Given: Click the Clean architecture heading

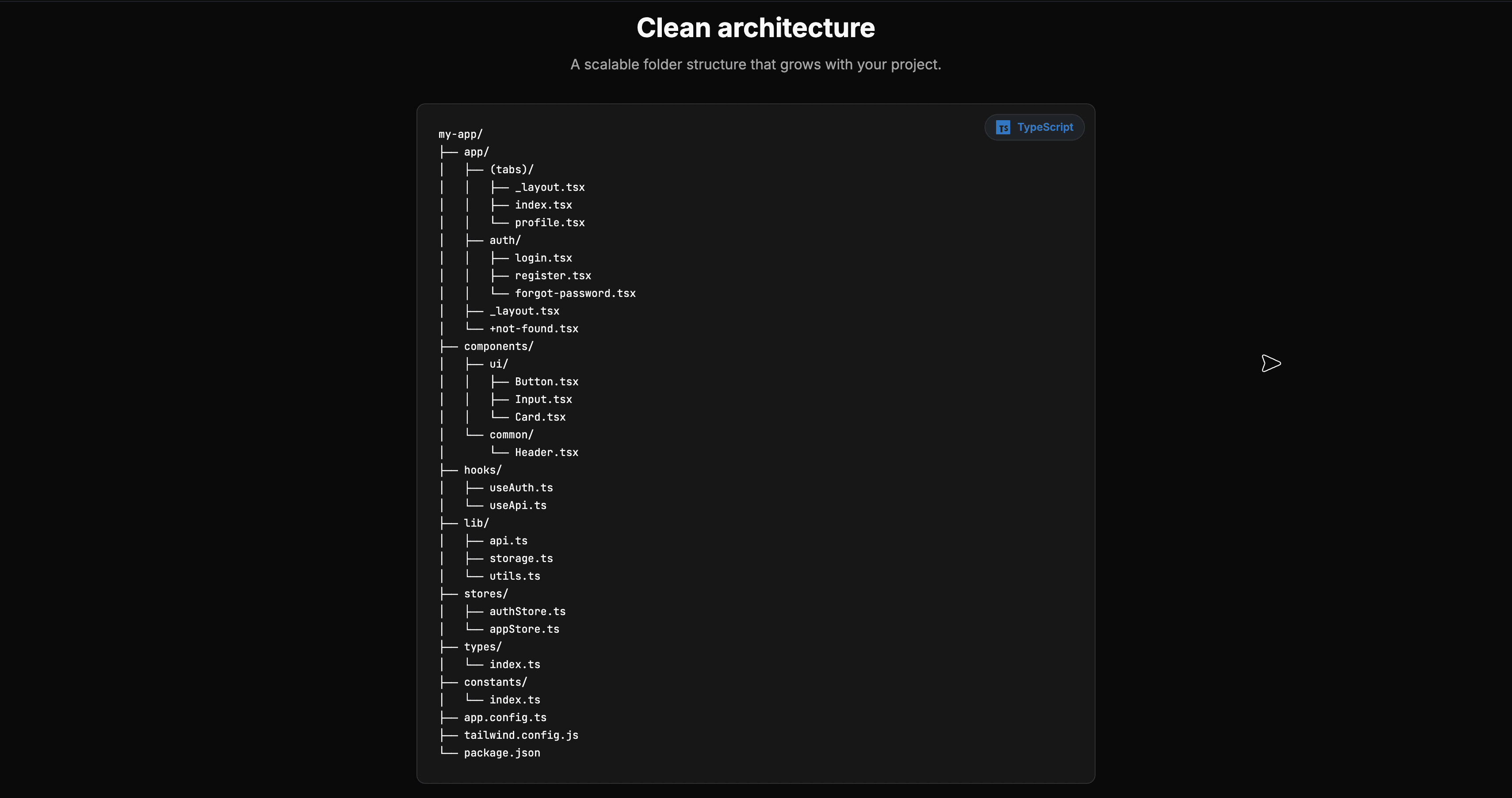Looking at the screenshot, I should (x=756, y=27).
